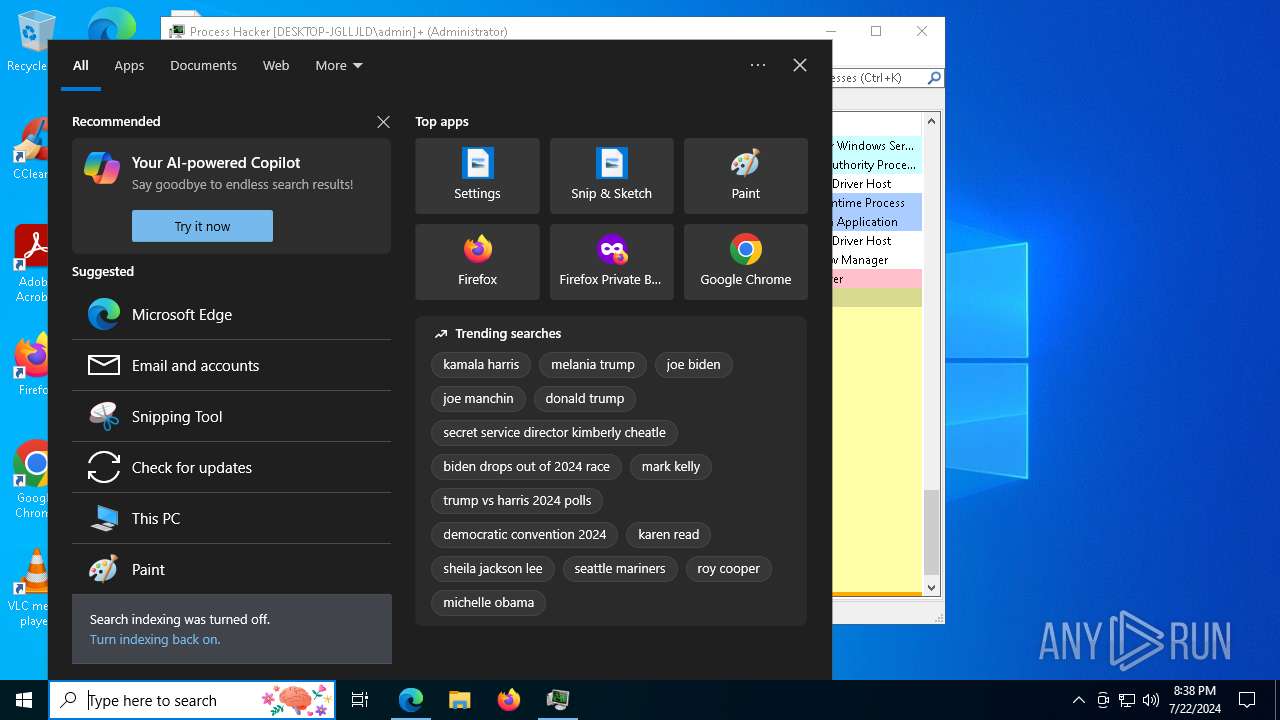Screen dimensions: 1280x720
Task: Select the 'Manager' row in Process Hacker
Action: [x=877, y=260]
